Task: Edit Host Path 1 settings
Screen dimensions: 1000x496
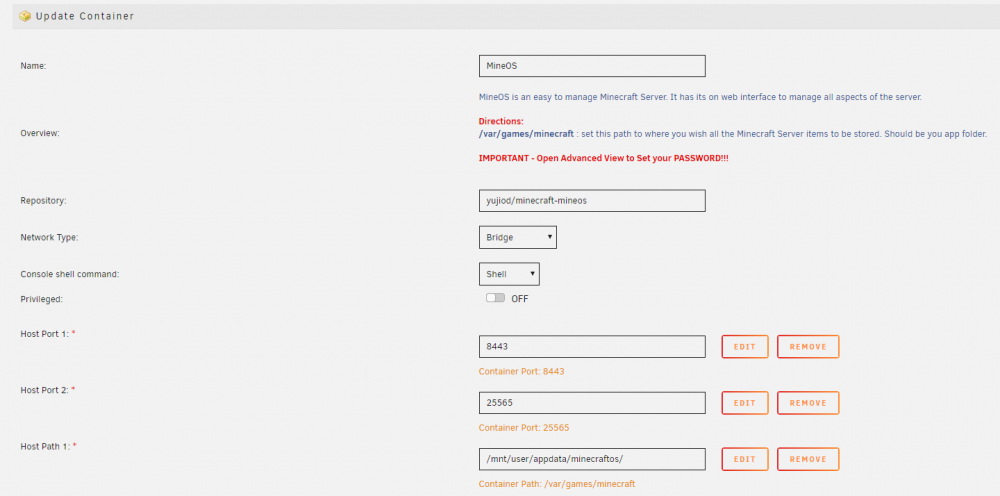Action: 745,459
